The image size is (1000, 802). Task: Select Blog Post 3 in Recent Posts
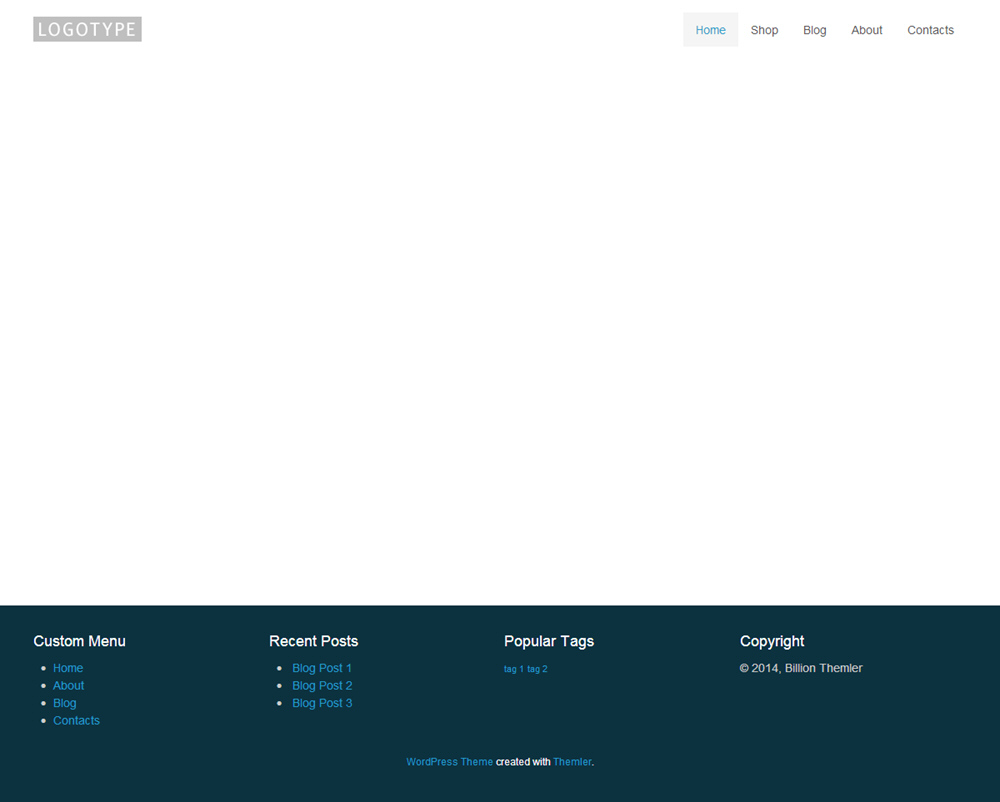coord(322,703)
